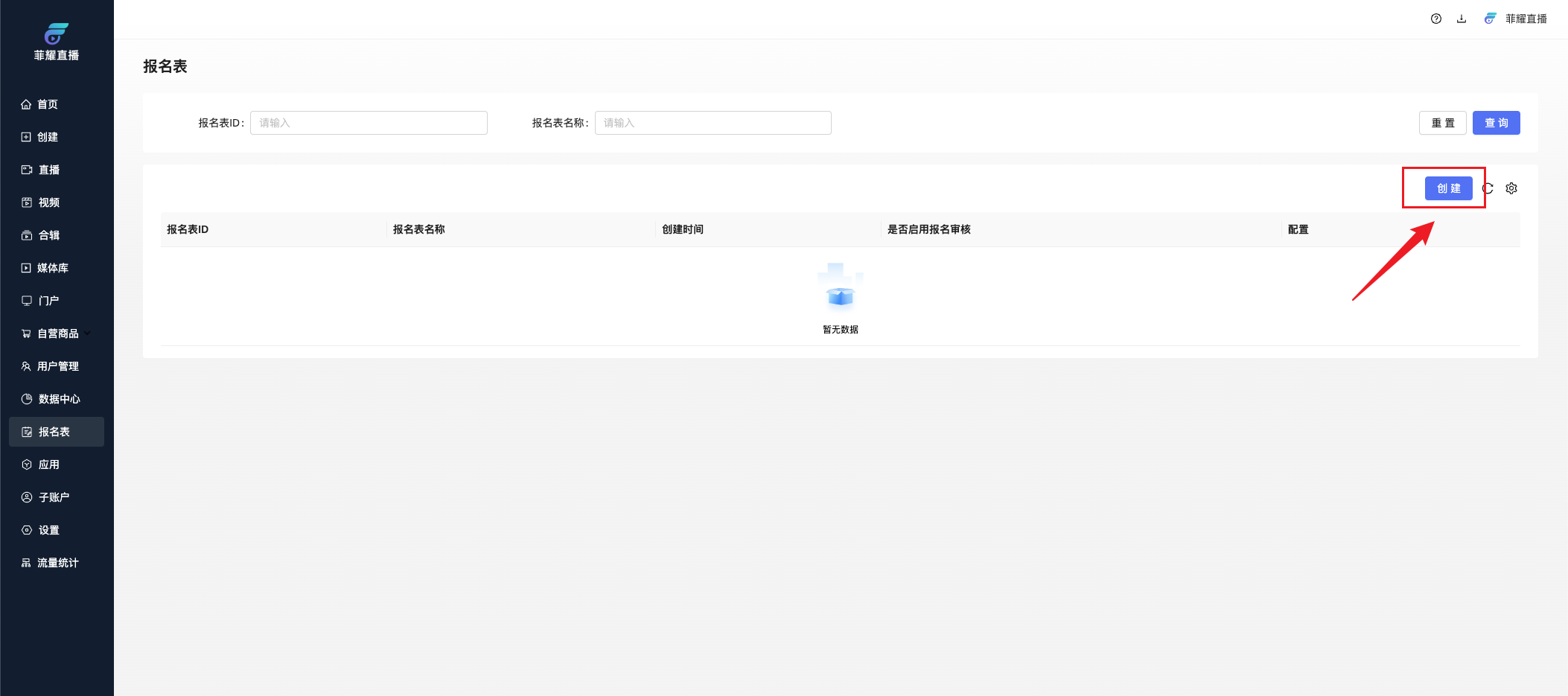Focus the 报名表ID input field
The image size is (1568, 696).
[369, 123]
